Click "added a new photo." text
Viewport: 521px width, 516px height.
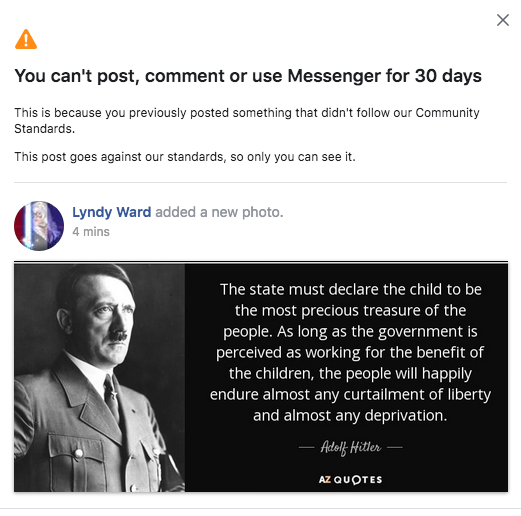[x=219, y=212]
